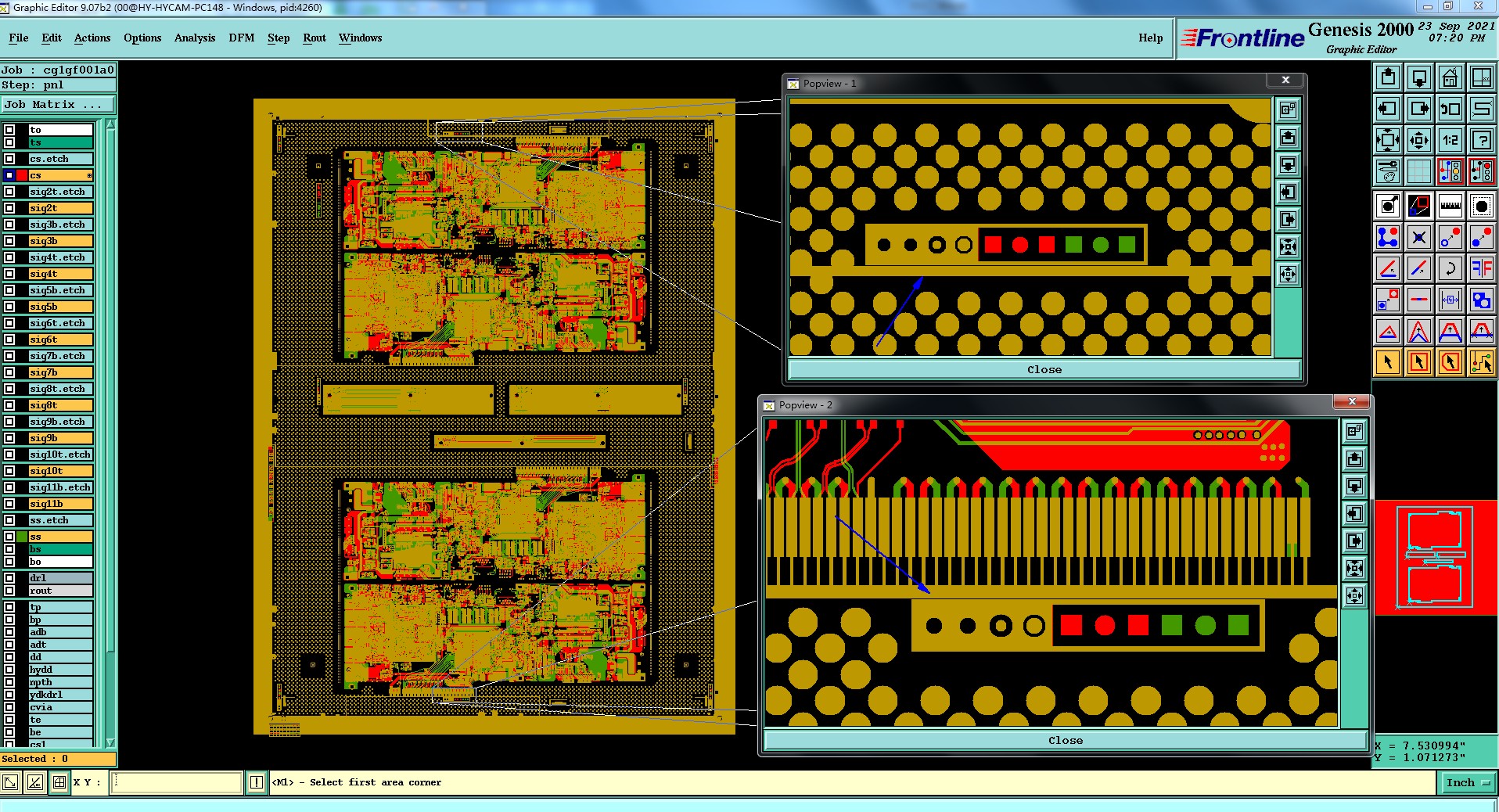Select the mirrored F flip tool
This screenshot has width=1499, height=812.
click(1482, 269)
